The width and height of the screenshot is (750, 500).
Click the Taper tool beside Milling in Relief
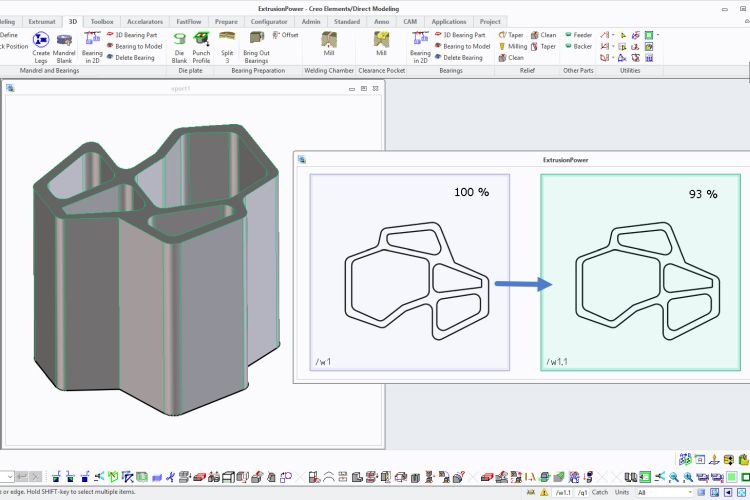(543, 46)
